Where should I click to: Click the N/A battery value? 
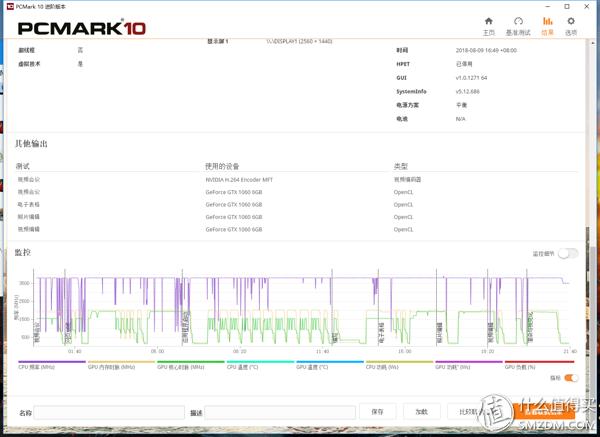click(x=461, y=119)
